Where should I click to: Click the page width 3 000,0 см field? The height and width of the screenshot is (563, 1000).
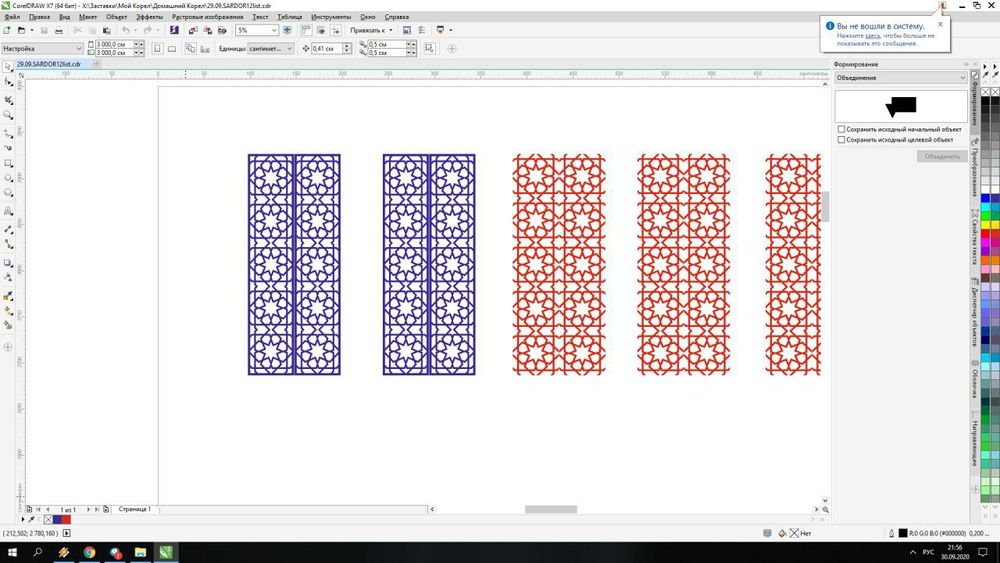point(114,45)
